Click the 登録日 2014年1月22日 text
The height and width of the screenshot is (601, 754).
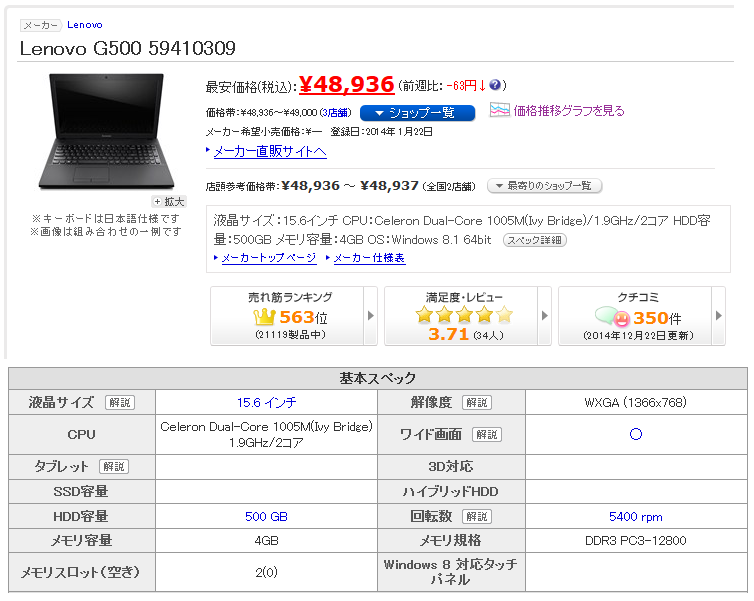tap(381, 132)
